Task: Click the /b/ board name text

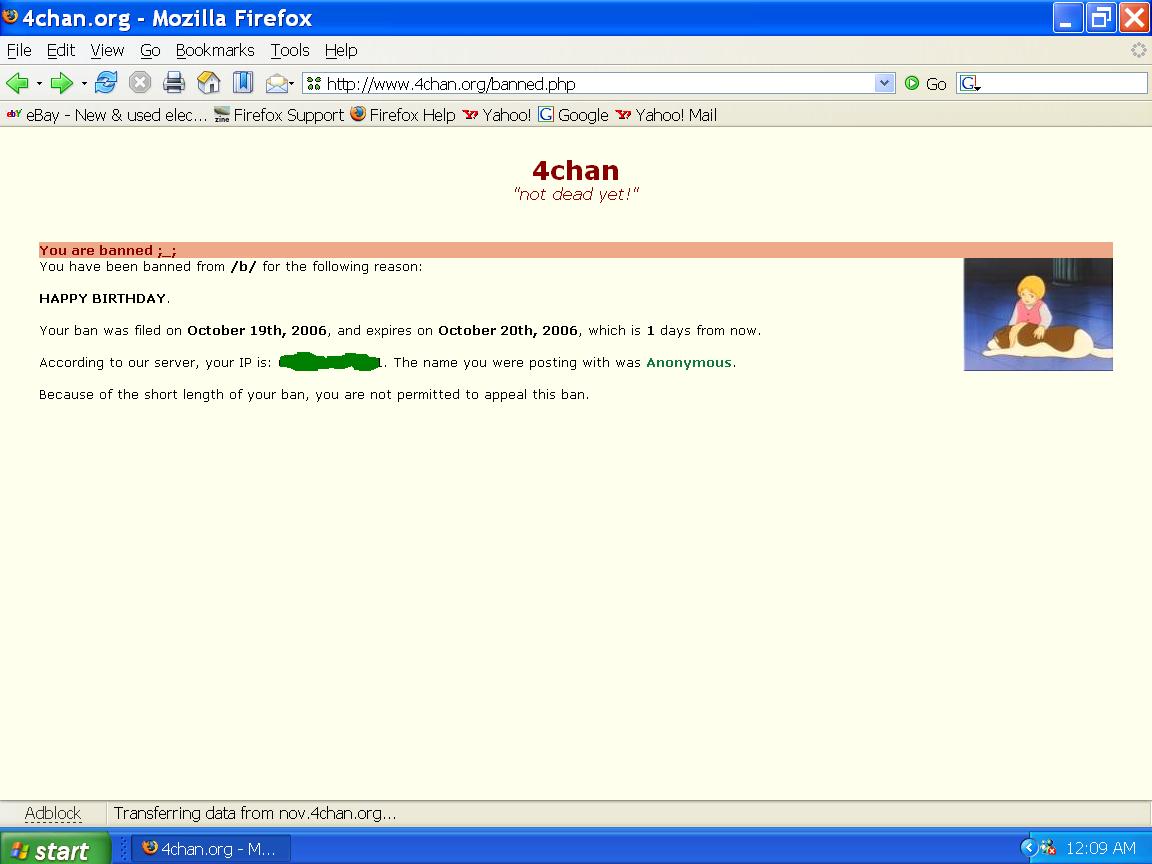Action: click(x=243, y=267)
